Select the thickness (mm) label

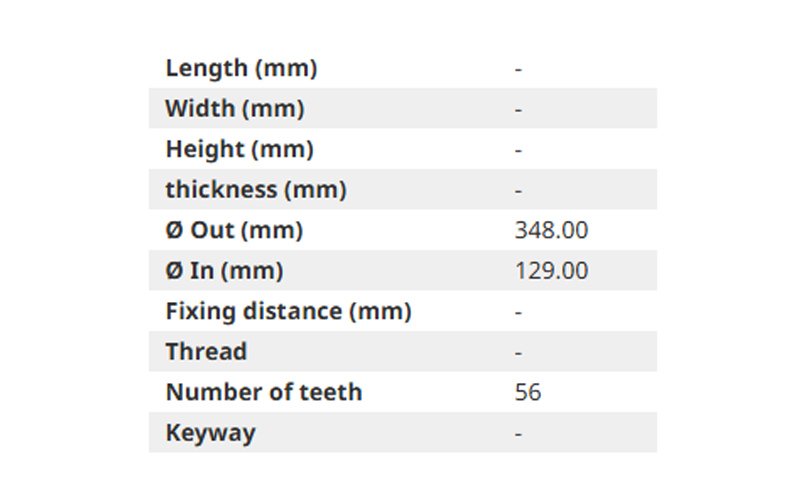pyautogui.click(x=256, y=190)
